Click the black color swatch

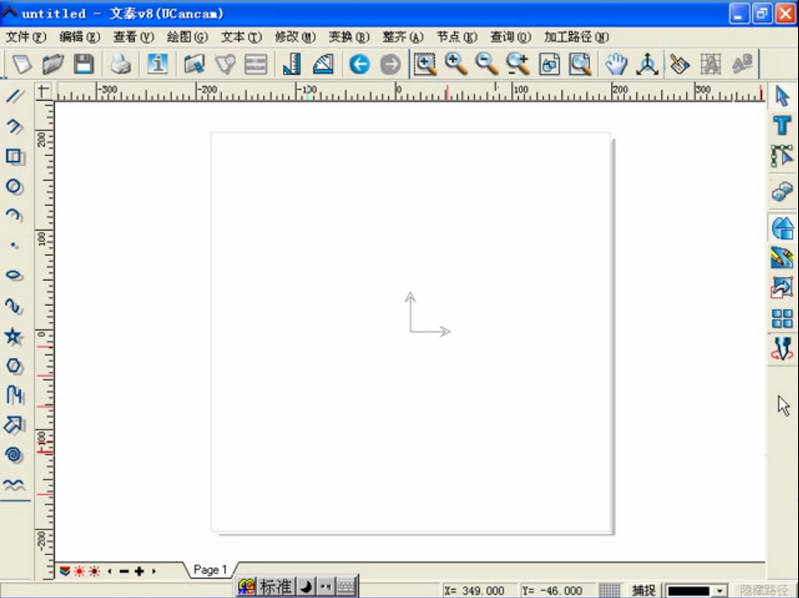688,591
